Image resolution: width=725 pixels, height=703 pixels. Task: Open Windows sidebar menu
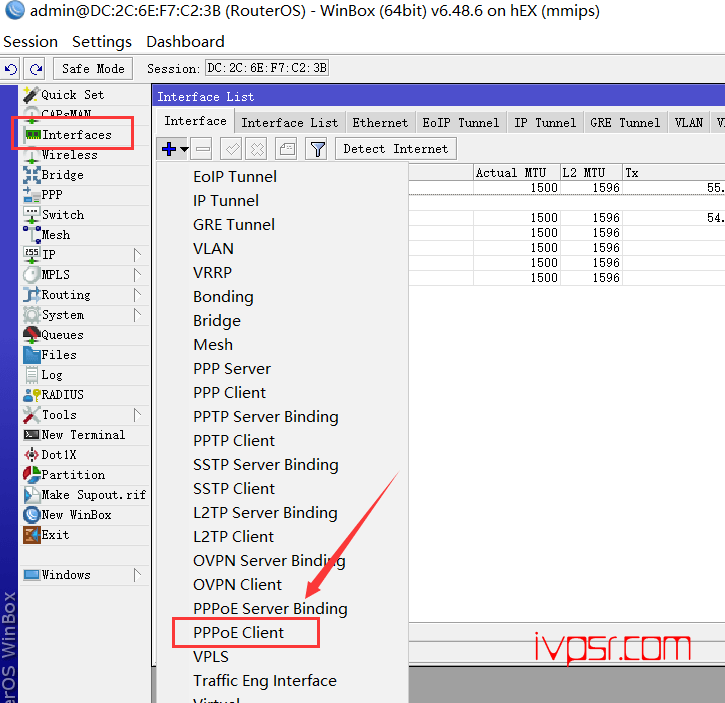[86, 575]
